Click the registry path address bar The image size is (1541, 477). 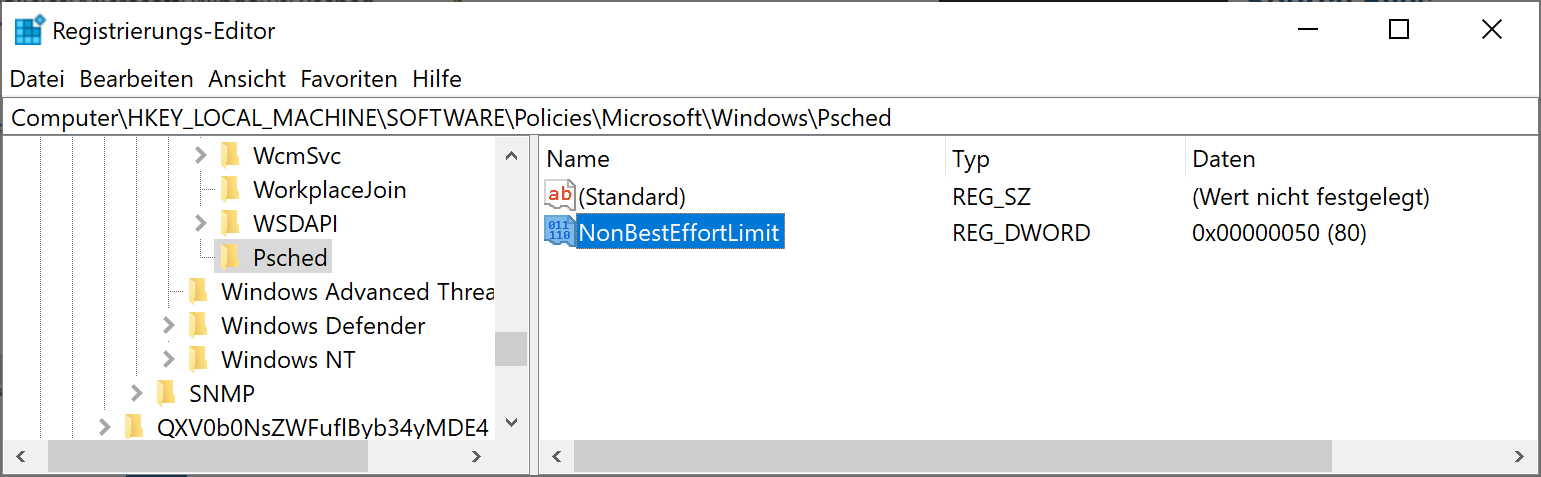coord(770,118)
